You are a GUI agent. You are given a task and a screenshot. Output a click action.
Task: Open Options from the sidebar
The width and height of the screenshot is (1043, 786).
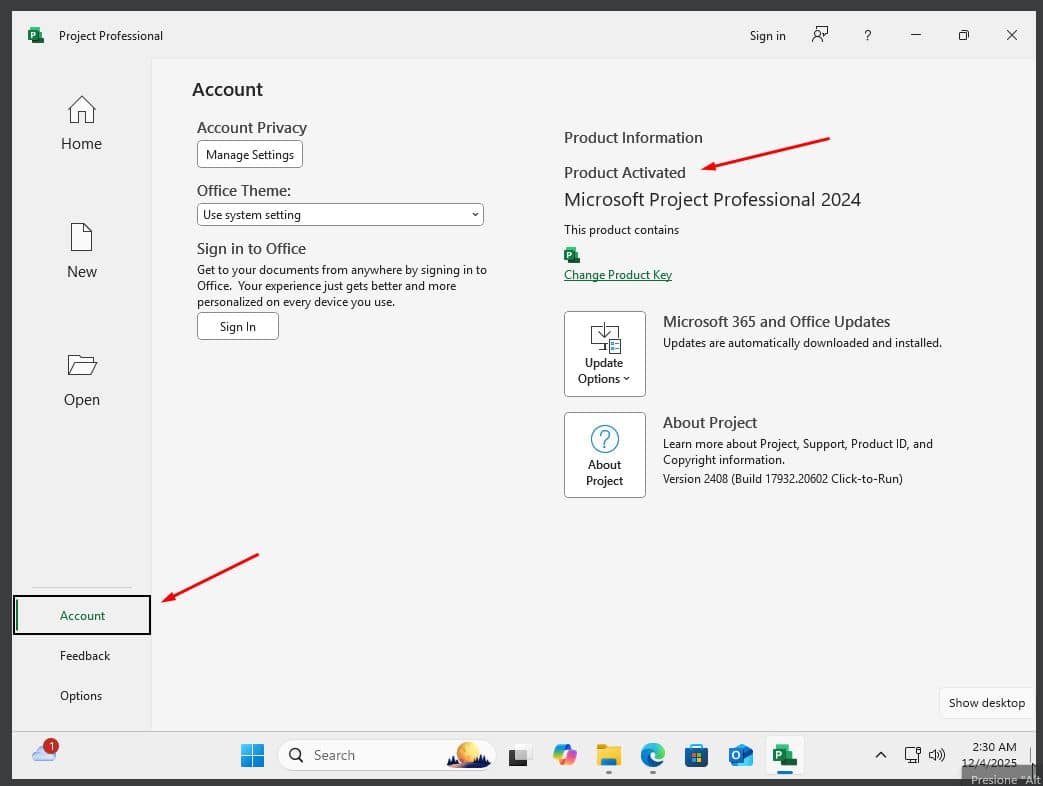81,696
